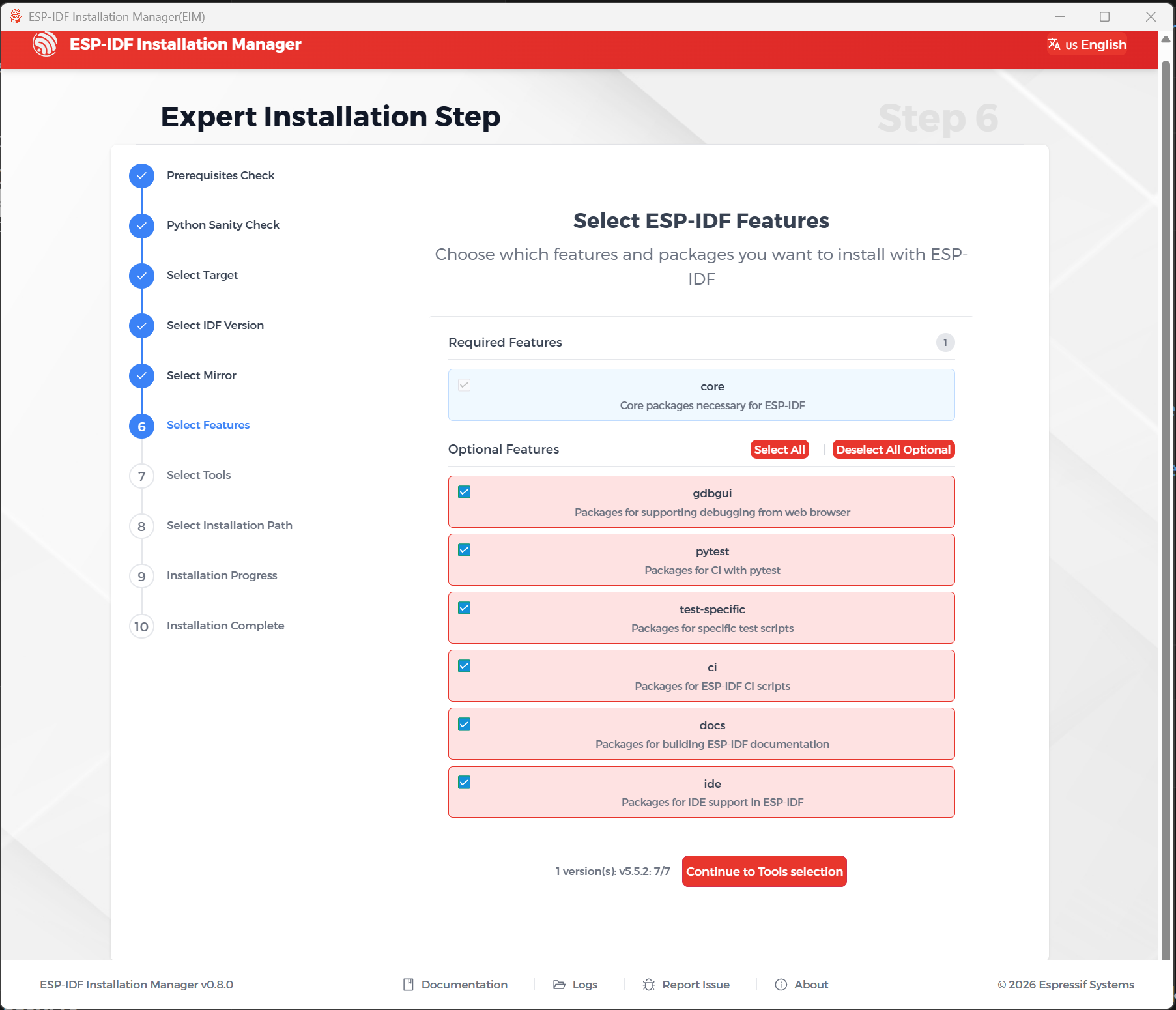The width and height of the screenshot is (1176, 1010).
Task: Click the ESP-IDF Installation Manager v0.8.0 text
Action: pyautogui.click(x=136, y=985)
